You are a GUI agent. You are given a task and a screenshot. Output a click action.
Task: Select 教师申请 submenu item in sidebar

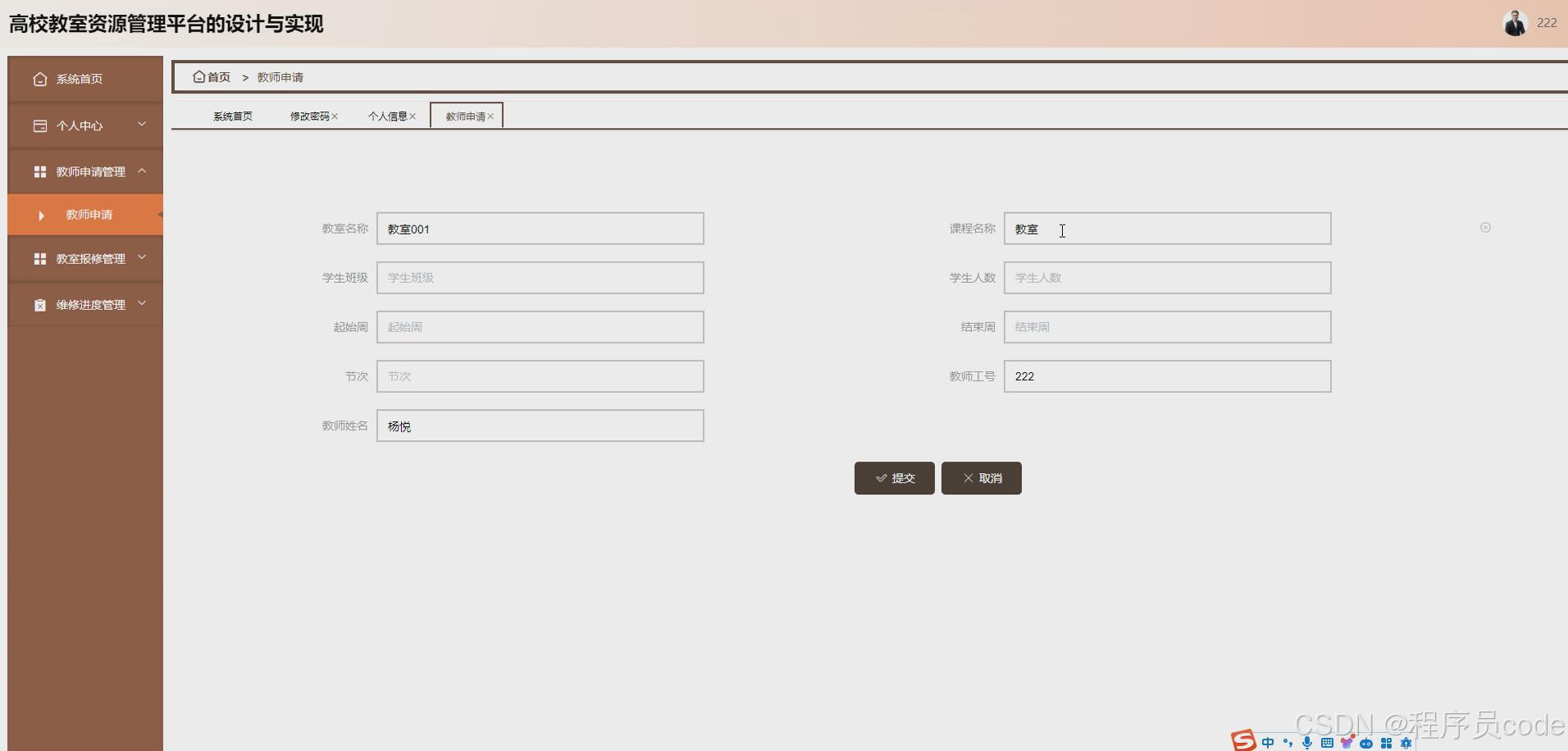[x=85, y=215]
